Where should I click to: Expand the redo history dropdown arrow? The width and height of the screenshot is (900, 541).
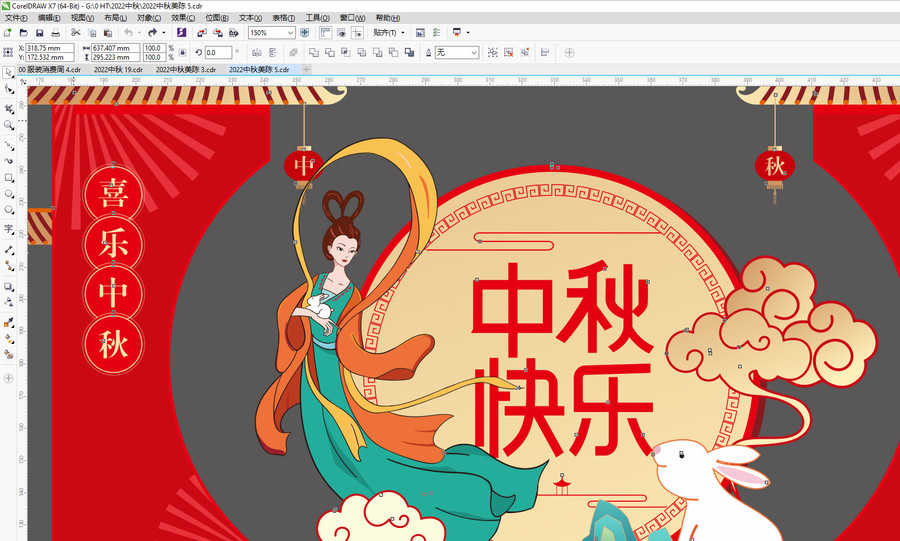tap(164, 33)
